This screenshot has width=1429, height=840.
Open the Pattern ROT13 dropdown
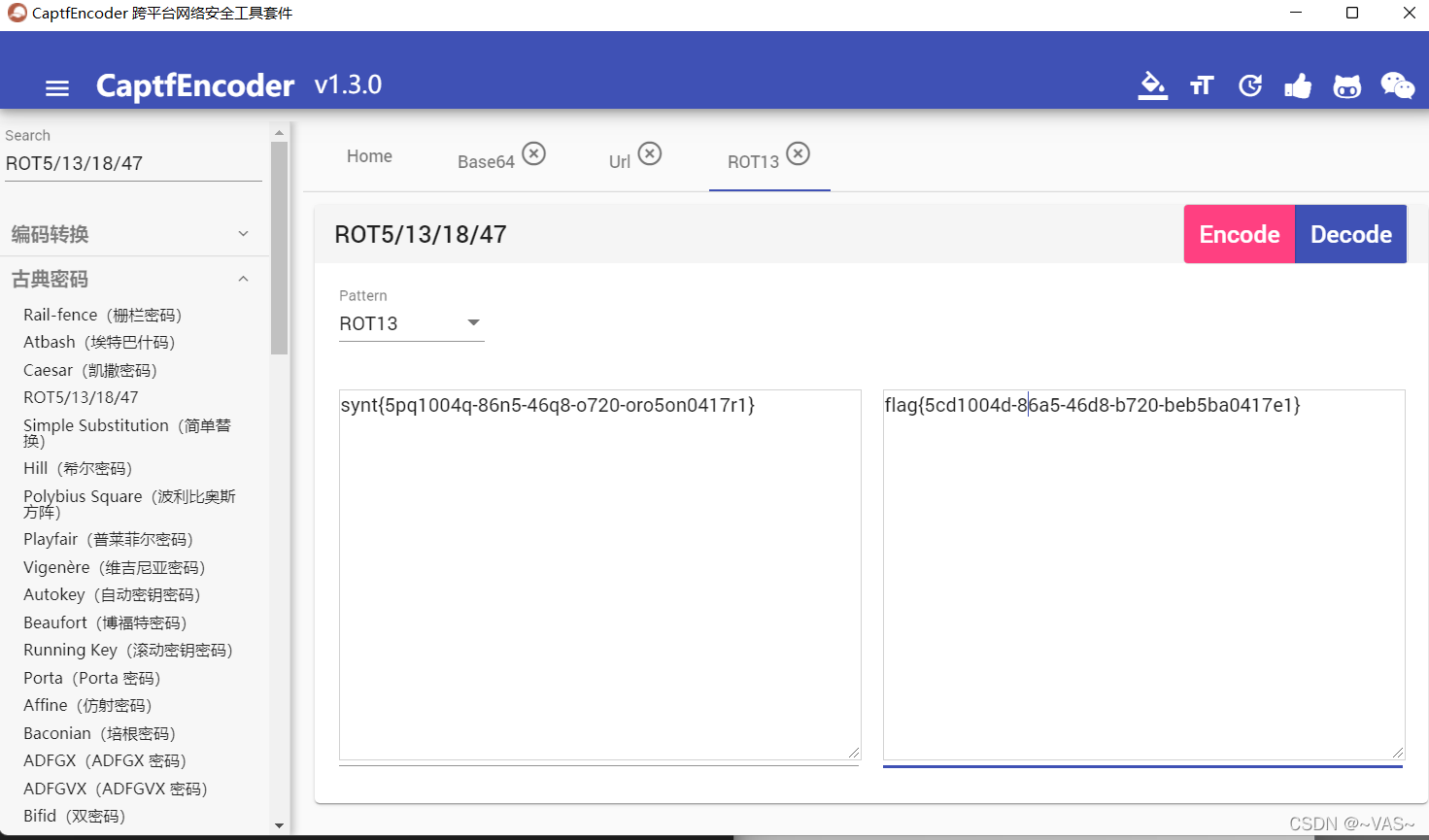pyautogui.click(x=411, y=323)
